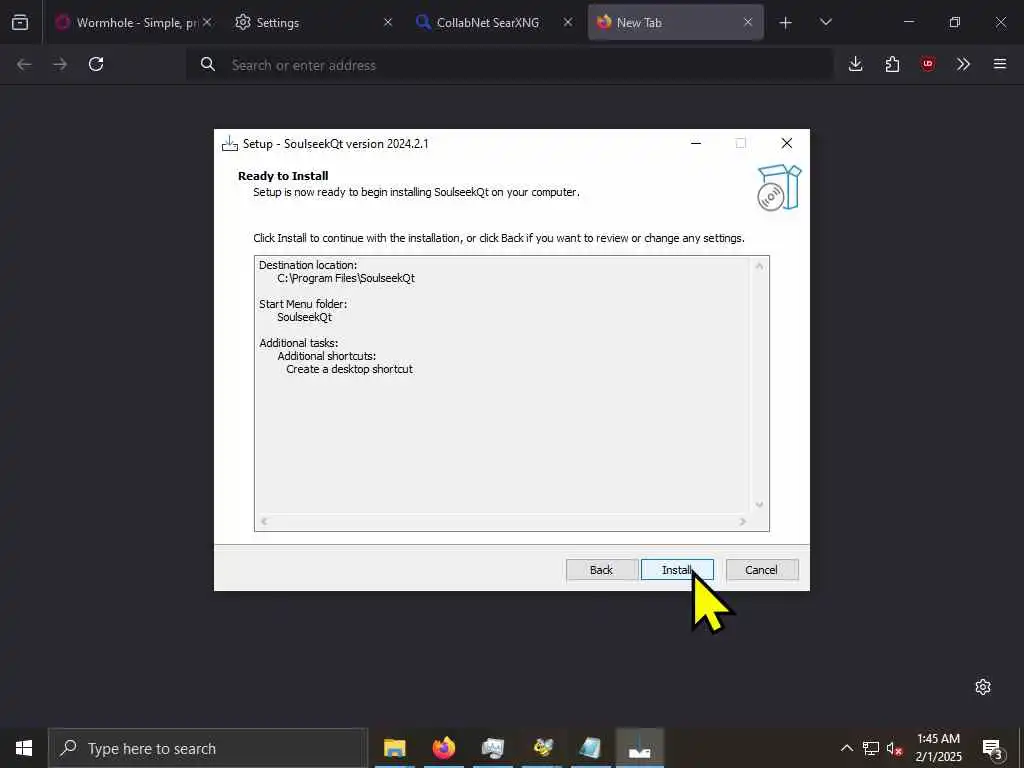Click the 'Create a desktop shortcut' line

349,369
